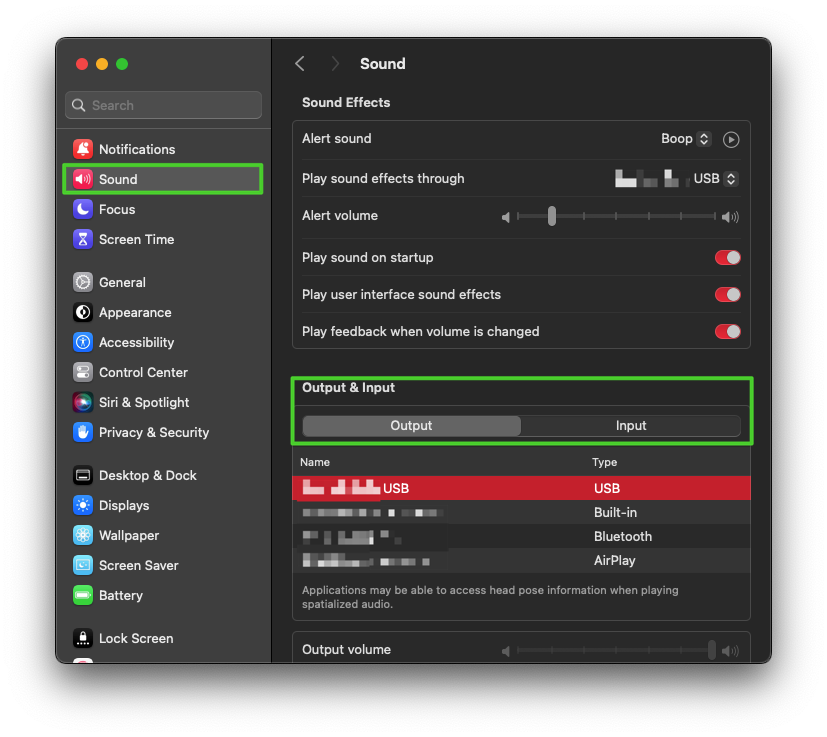Viewport: 827px width, 737px height.
Task: Go back using the left chevron
Action: pyautogui.click(x=299, y=64)
